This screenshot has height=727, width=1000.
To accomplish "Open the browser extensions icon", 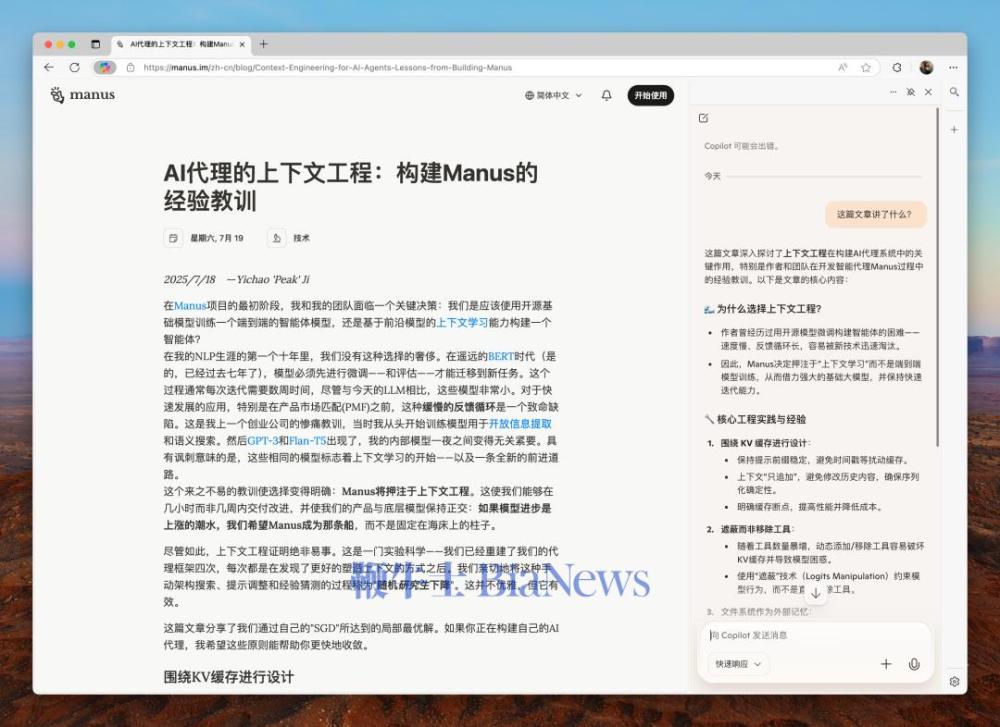I will tap(897, 67).
